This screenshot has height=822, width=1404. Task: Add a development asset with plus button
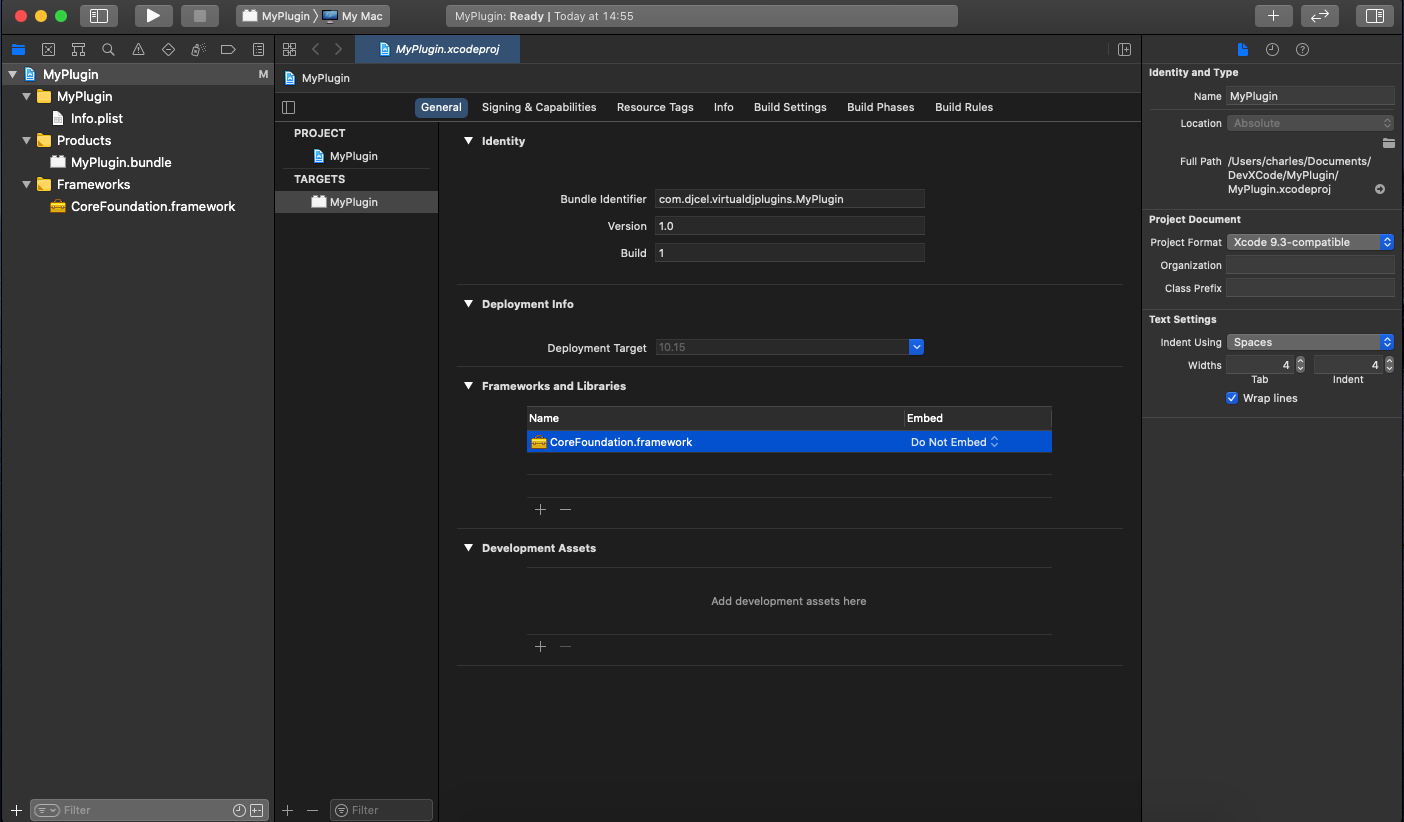(540, 646)
